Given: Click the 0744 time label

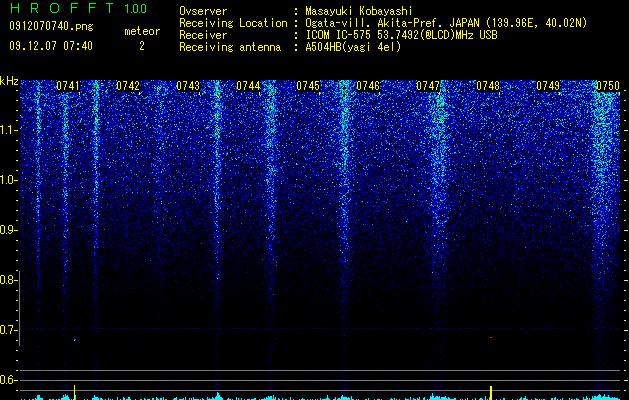Looking at the screenshot, I should click(248, 86).
